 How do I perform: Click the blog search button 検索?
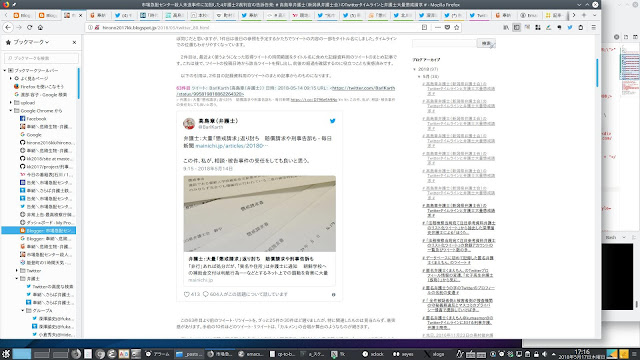click(486, 43)
